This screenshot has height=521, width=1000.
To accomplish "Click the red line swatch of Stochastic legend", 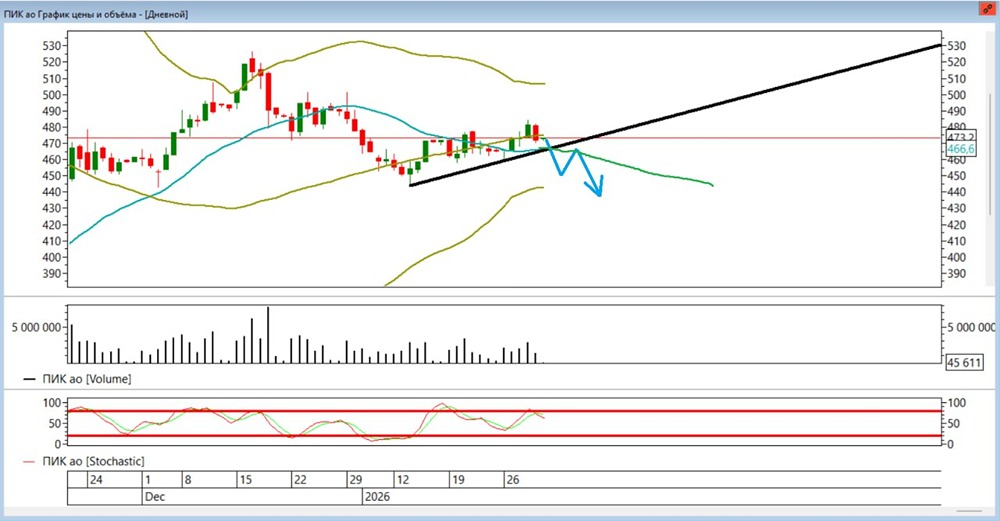I will (29, 462).
